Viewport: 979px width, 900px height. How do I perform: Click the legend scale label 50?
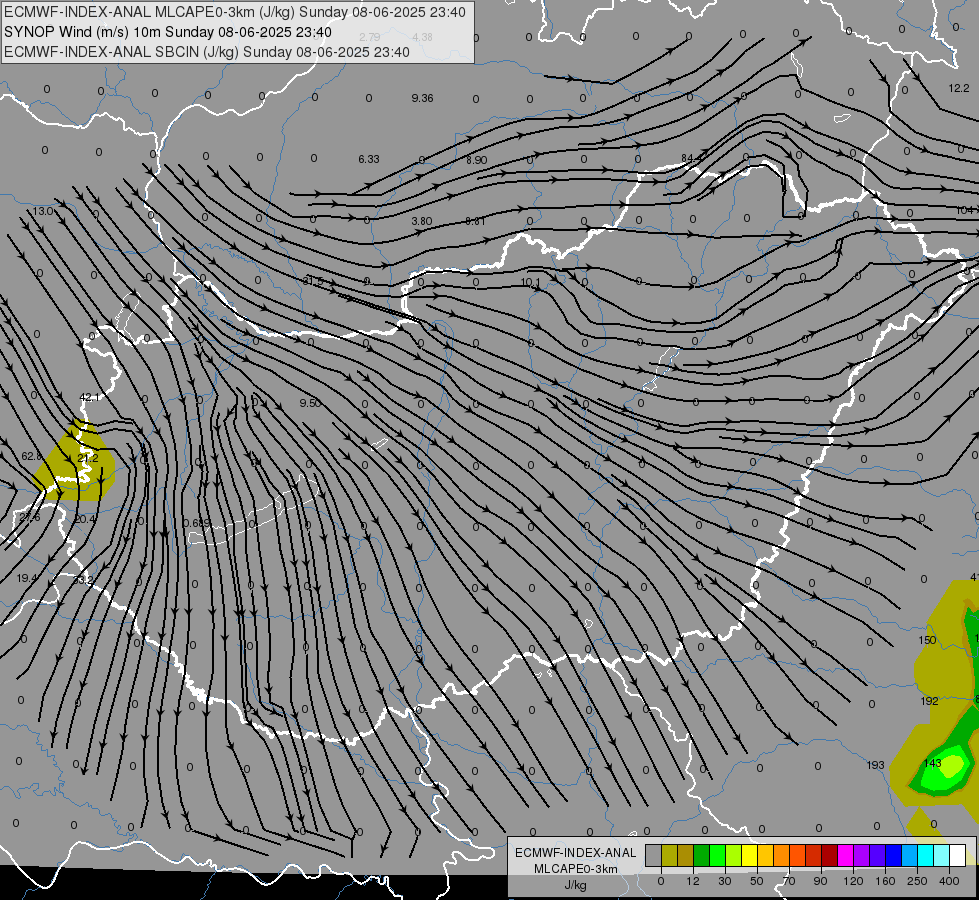coord(756,881)
